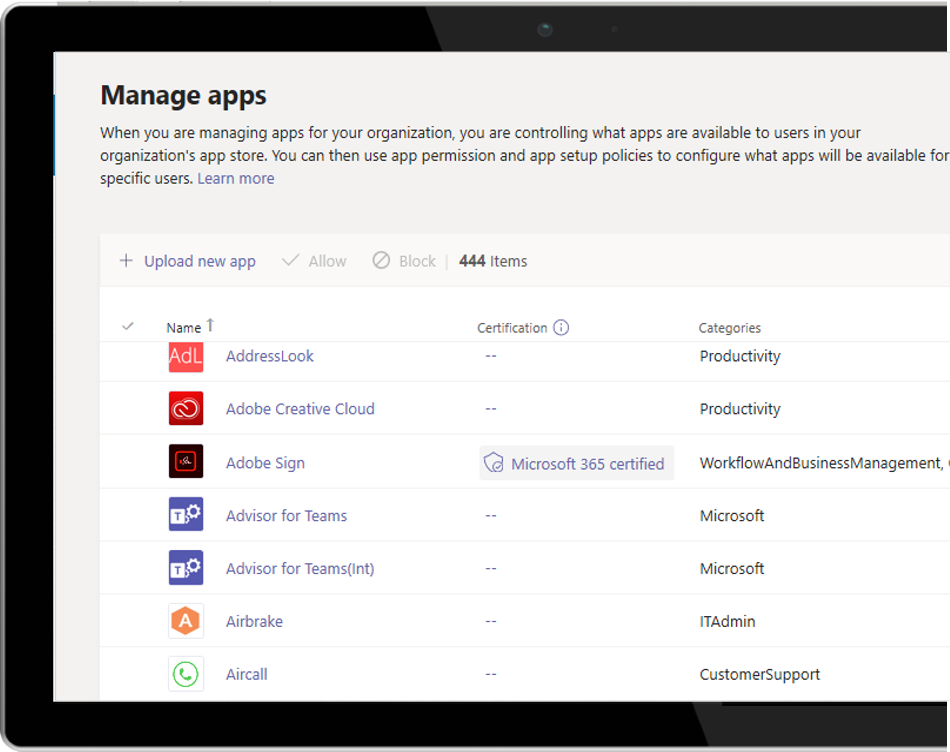Open the Advisor for Teams link
Viewport: 950px width, 752px height.
pos(287,516)
